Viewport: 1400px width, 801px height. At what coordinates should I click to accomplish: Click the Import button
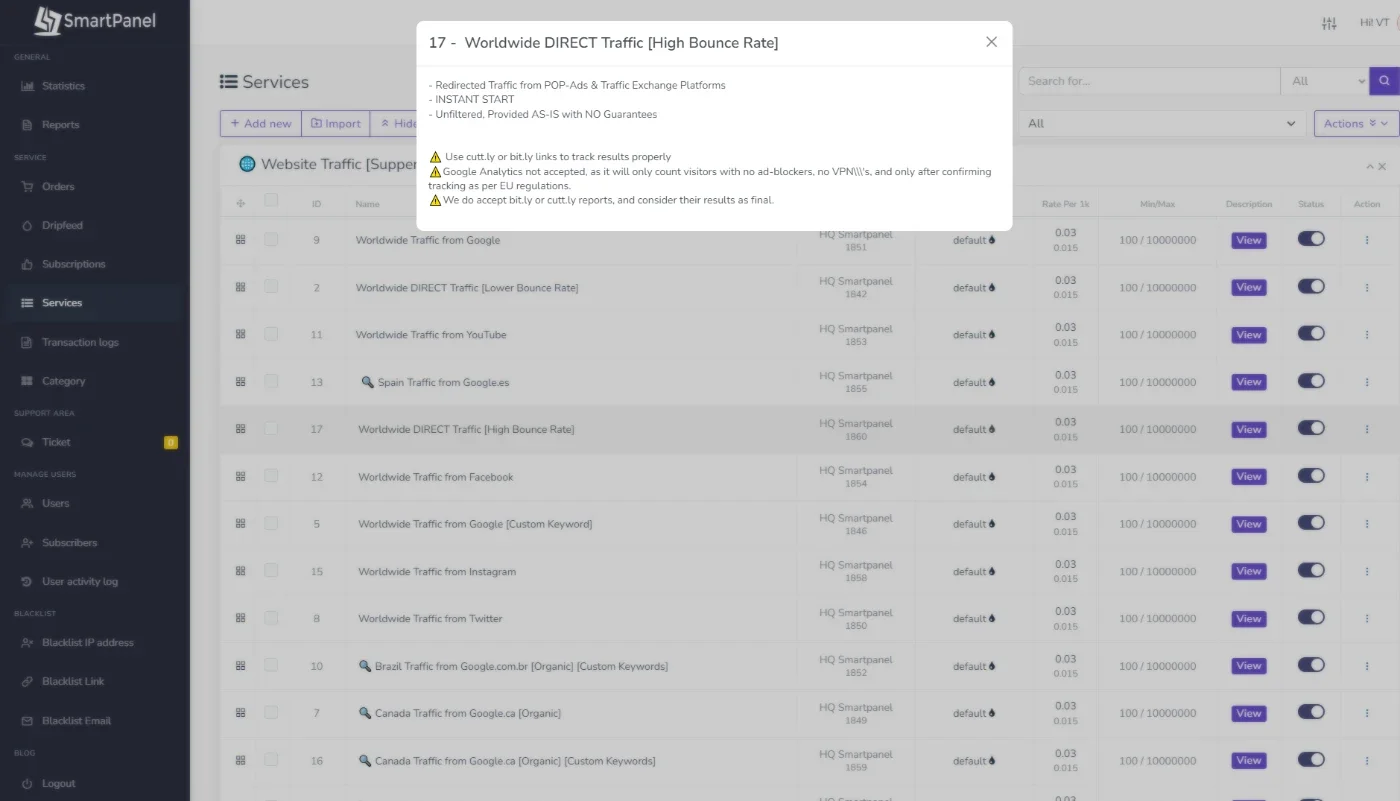click(336, 123)
